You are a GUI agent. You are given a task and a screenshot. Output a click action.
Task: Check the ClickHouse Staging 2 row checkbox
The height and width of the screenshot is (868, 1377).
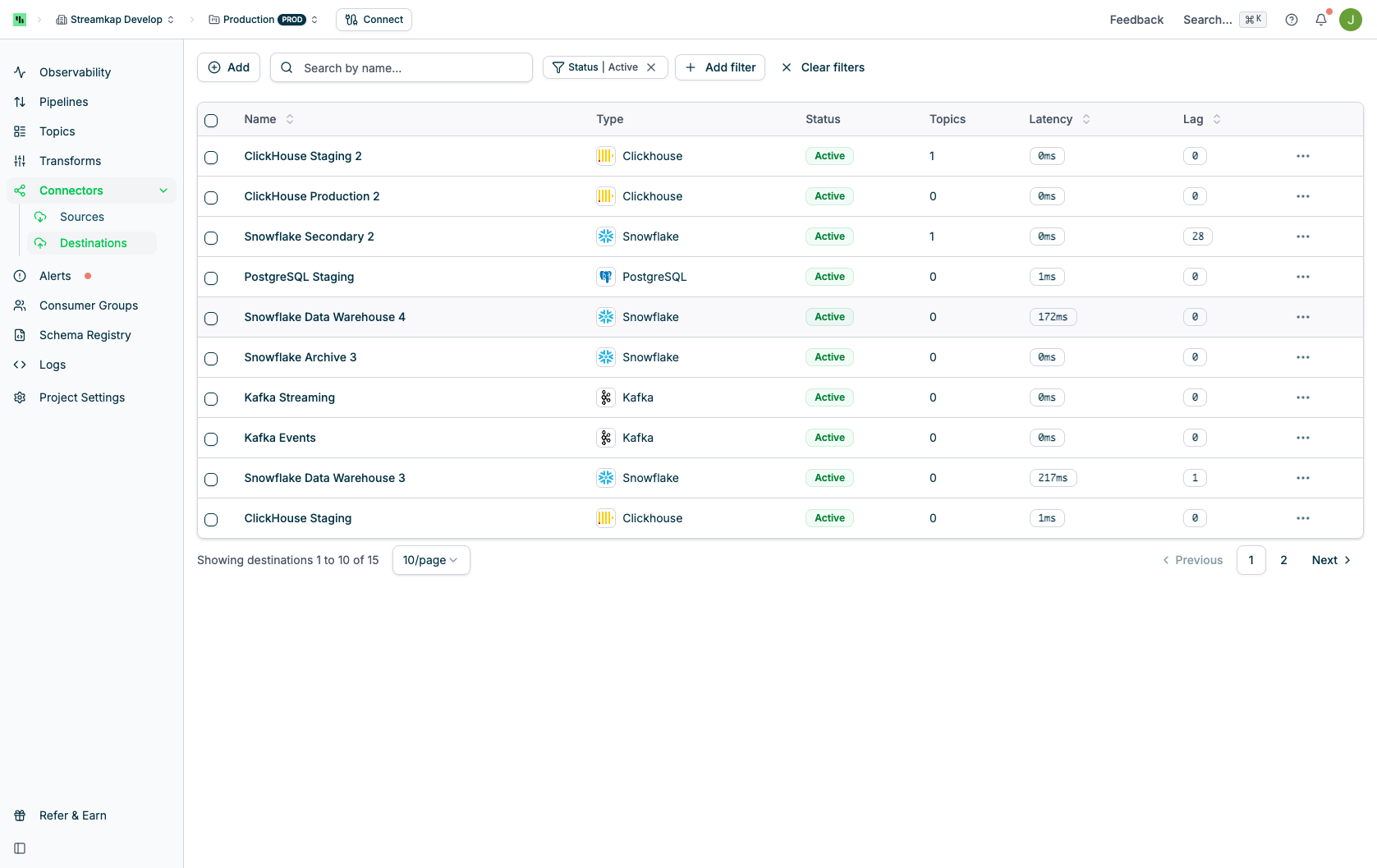pyautogui.click(x=211, y=158)
